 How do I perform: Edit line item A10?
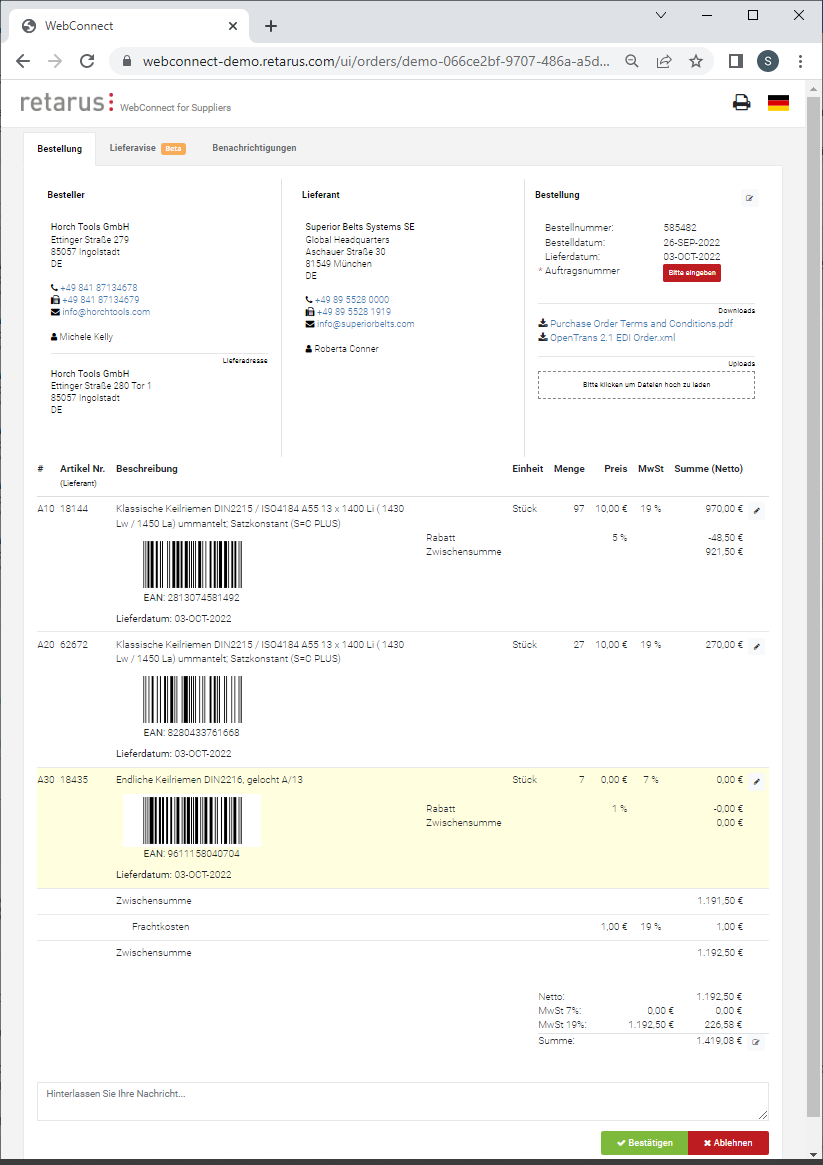tap(756, 510)
